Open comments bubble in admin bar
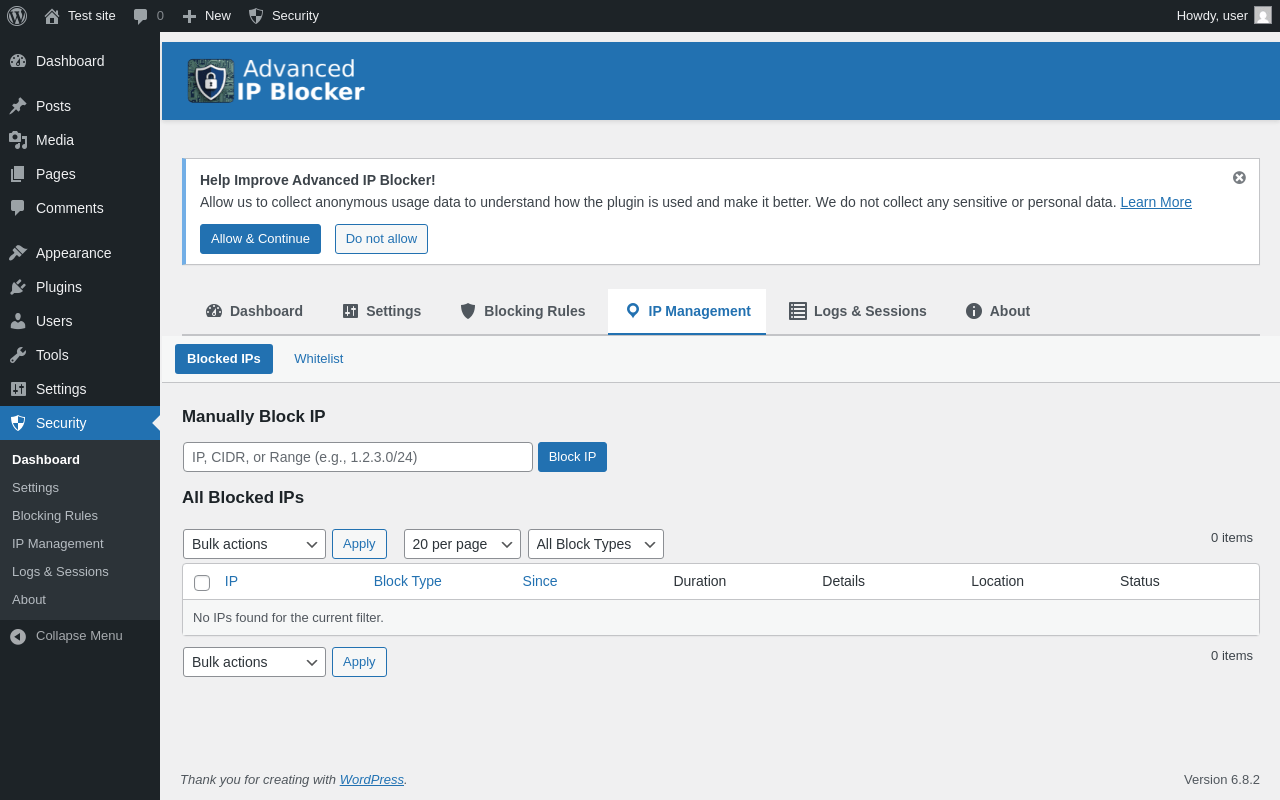 tap(141, 16)
